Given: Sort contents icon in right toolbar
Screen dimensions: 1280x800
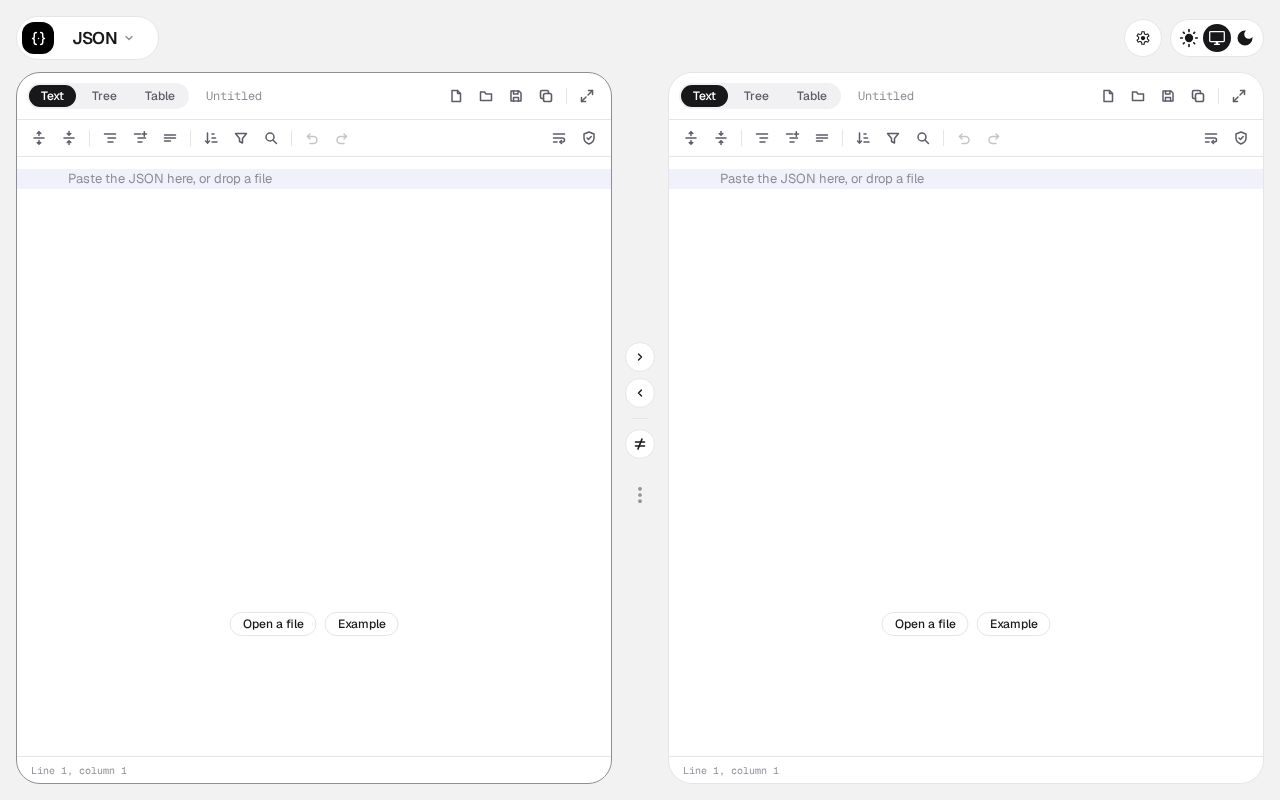Looking at the screenshot, I should pos(863,138).
